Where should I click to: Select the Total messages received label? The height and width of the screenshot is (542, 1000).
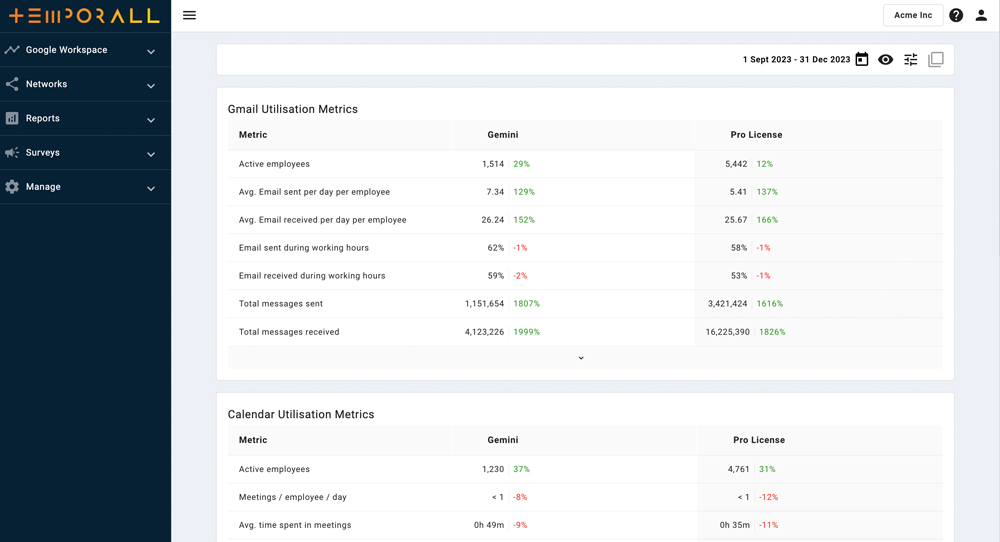coord(289,332)
